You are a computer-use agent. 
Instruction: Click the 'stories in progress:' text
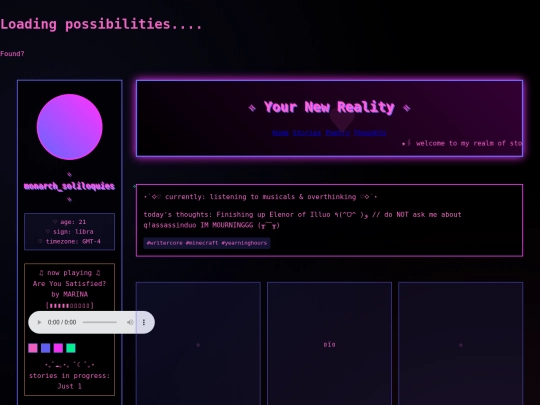[70, 376]
